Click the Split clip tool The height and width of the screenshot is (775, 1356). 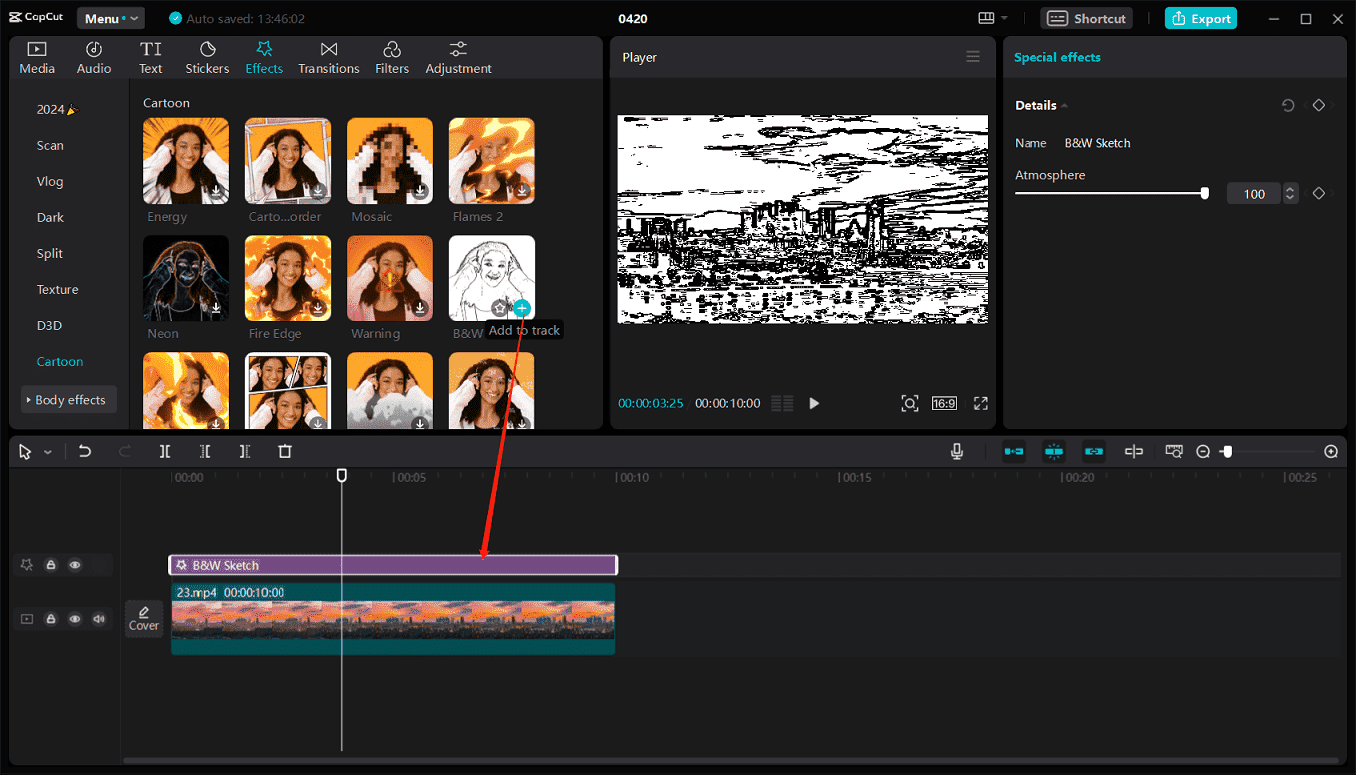coord(165,452)
